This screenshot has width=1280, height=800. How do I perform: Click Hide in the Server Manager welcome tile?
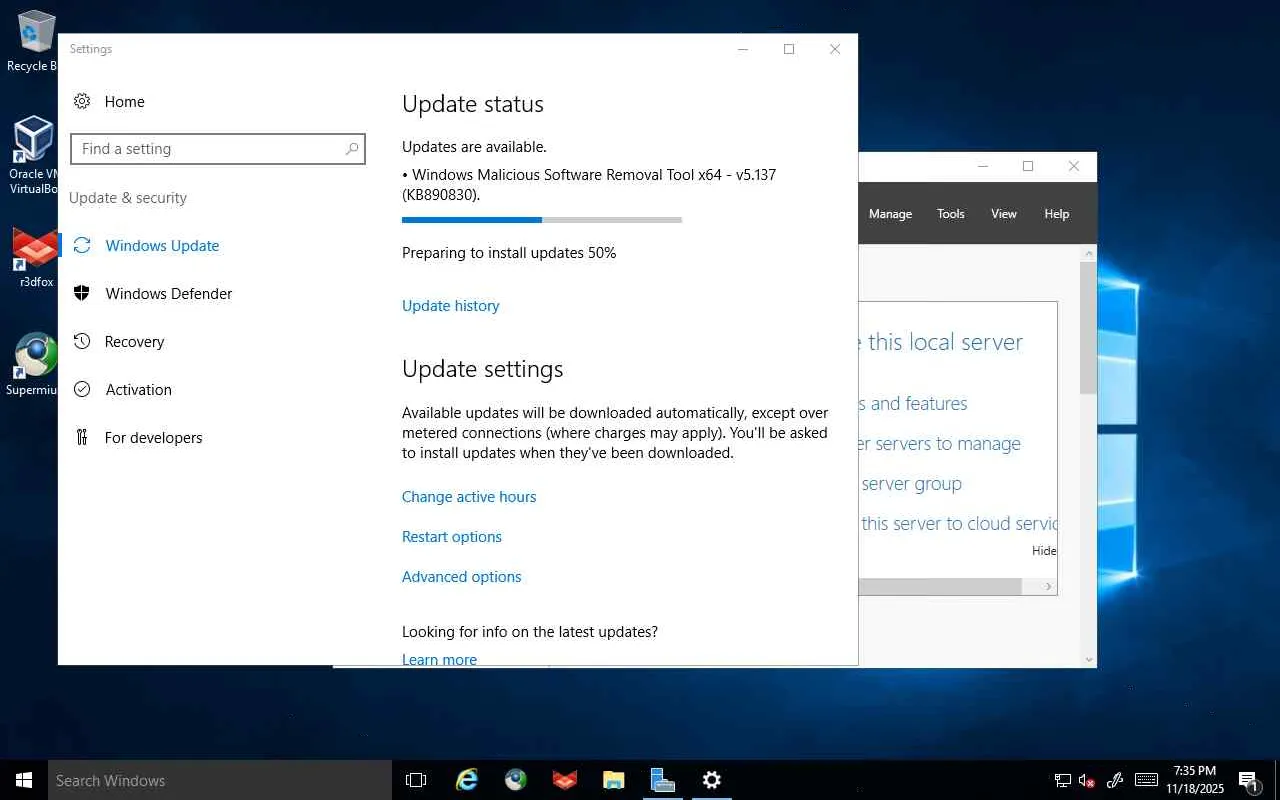point(1044,551)
